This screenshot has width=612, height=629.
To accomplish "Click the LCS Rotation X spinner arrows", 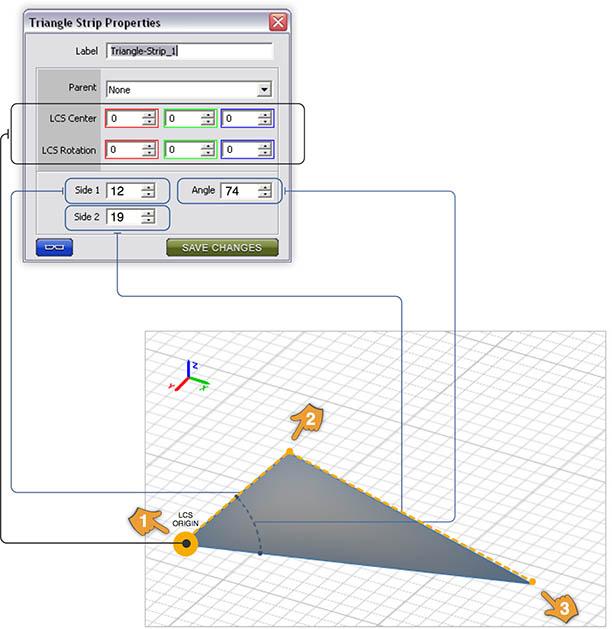I will coord(149,150).
